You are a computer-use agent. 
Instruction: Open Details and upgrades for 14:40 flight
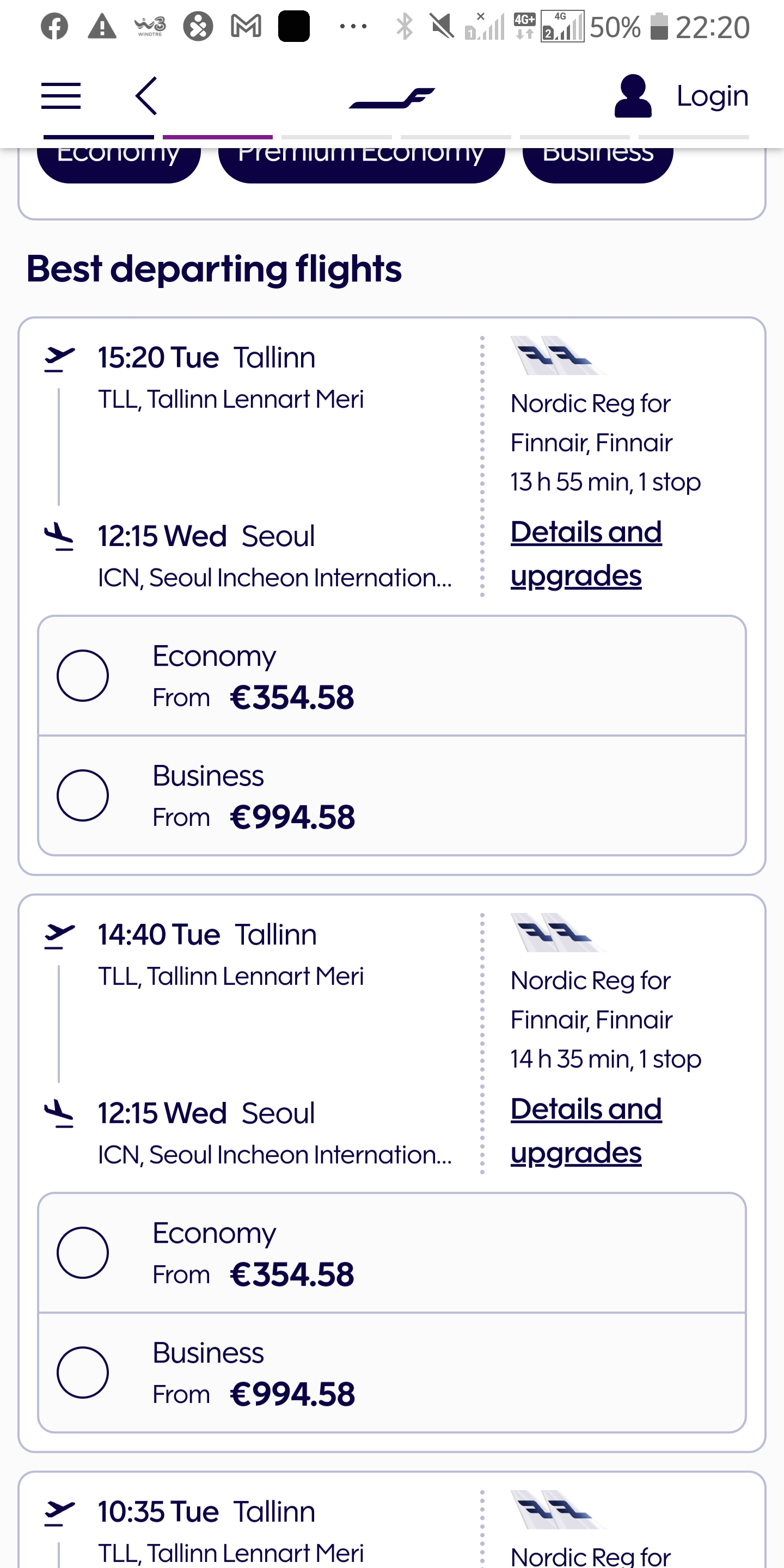pyautogui.click(x=586, y=1131)
